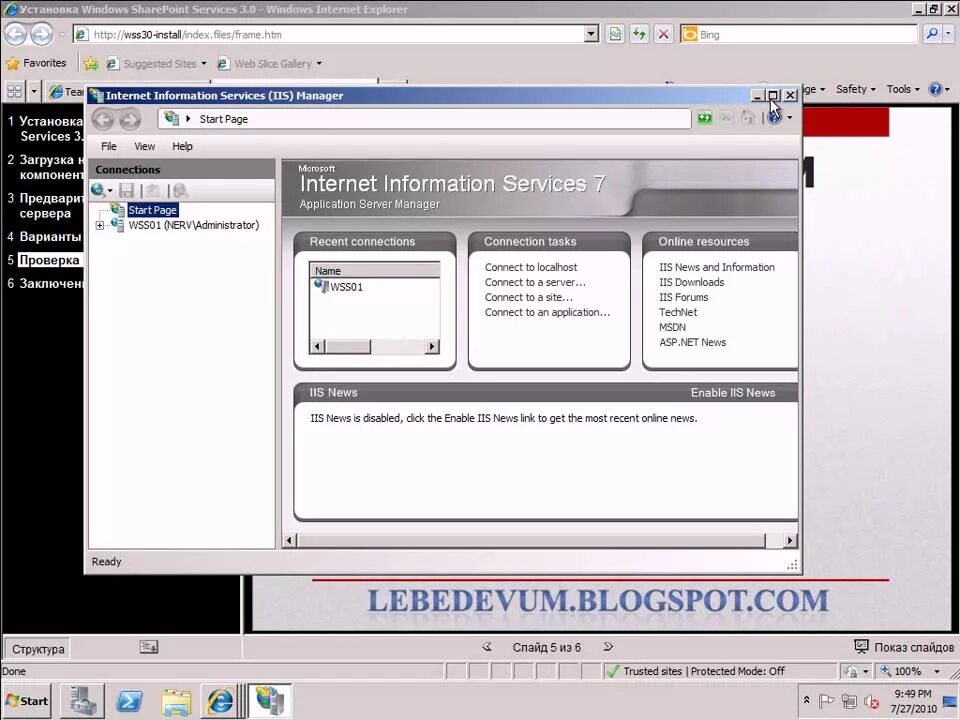Click the IIS Manager help icon
This screenshot has height=720, width=960.
click(x=774, y=118)
